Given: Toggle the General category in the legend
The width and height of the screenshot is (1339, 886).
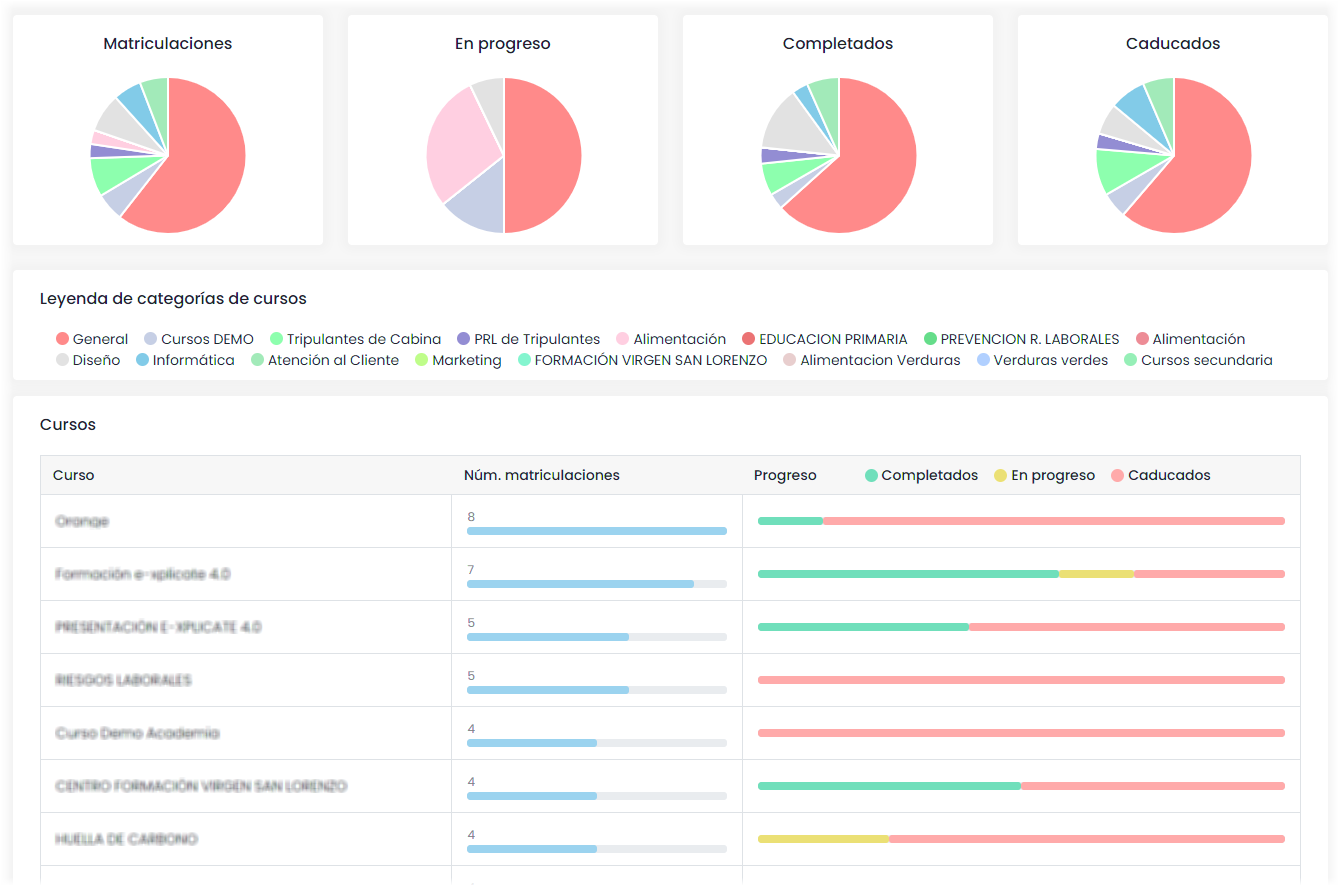Looking at the screenshot, I should 92,339.
